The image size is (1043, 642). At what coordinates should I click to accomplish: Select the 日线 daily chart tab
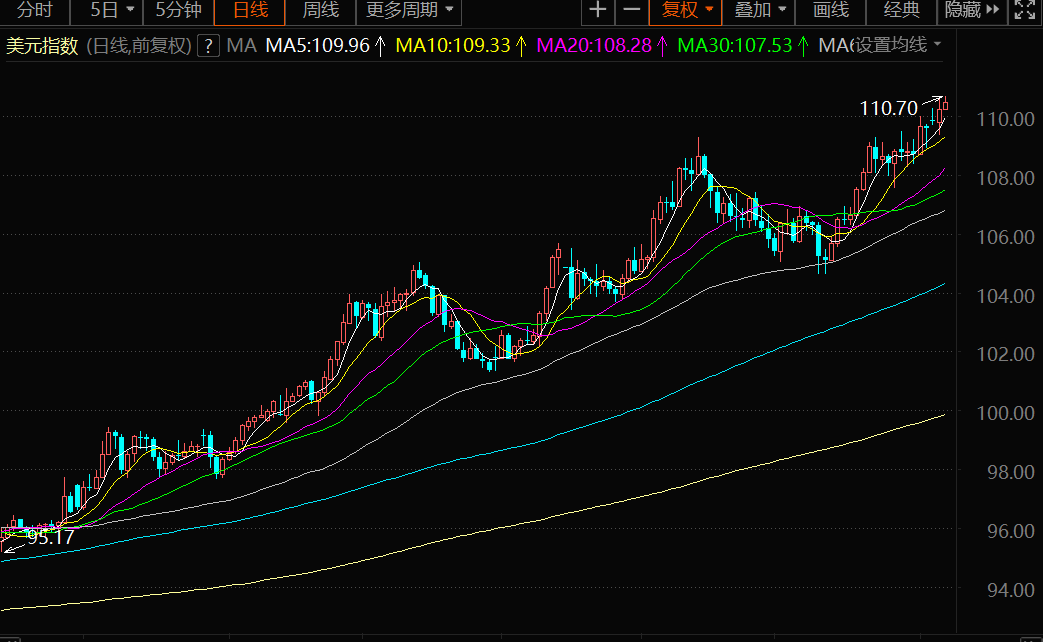(250, 11)
